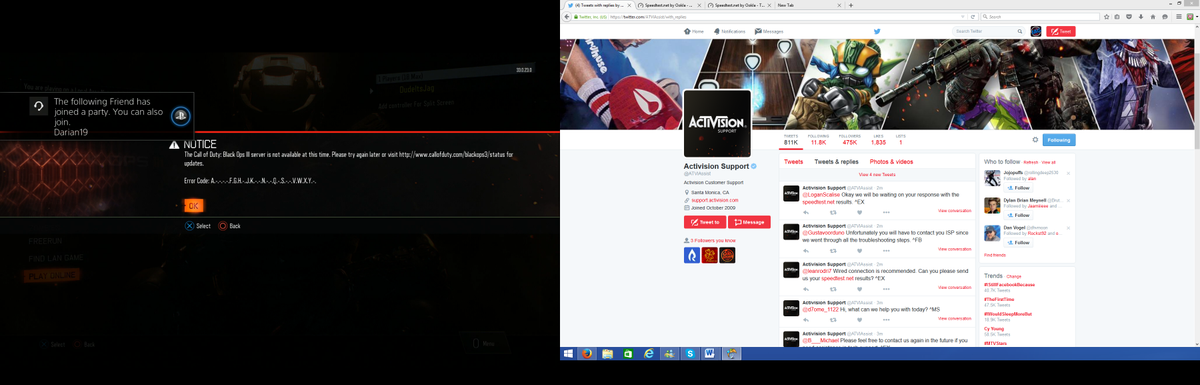Open more options on @LoganScalise tweet
The height and width of the screenshot is (385, 1200).
(886, 212)
